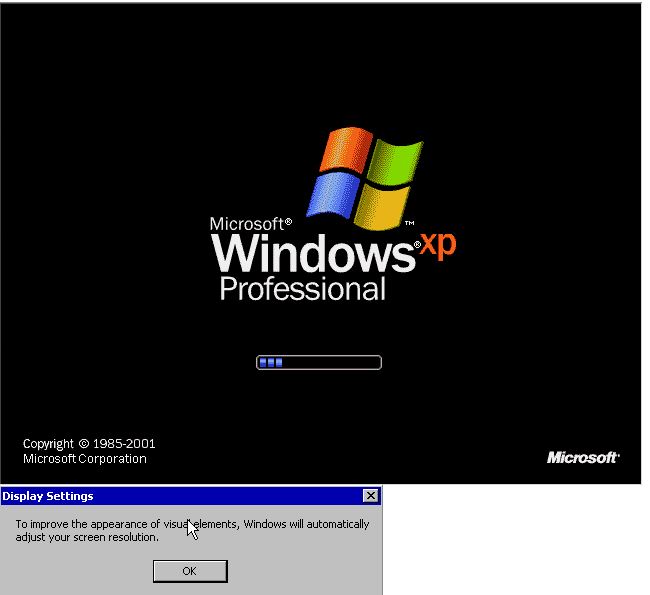
Task: Close the Display Settings dialog
Action: (371, 496)
